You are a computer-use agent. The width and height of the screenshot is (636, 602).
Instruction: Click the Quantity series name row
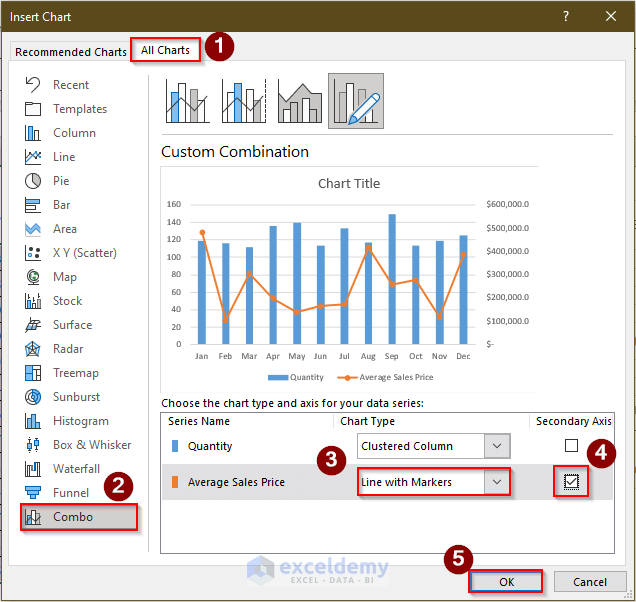click(x=210, y=446)
